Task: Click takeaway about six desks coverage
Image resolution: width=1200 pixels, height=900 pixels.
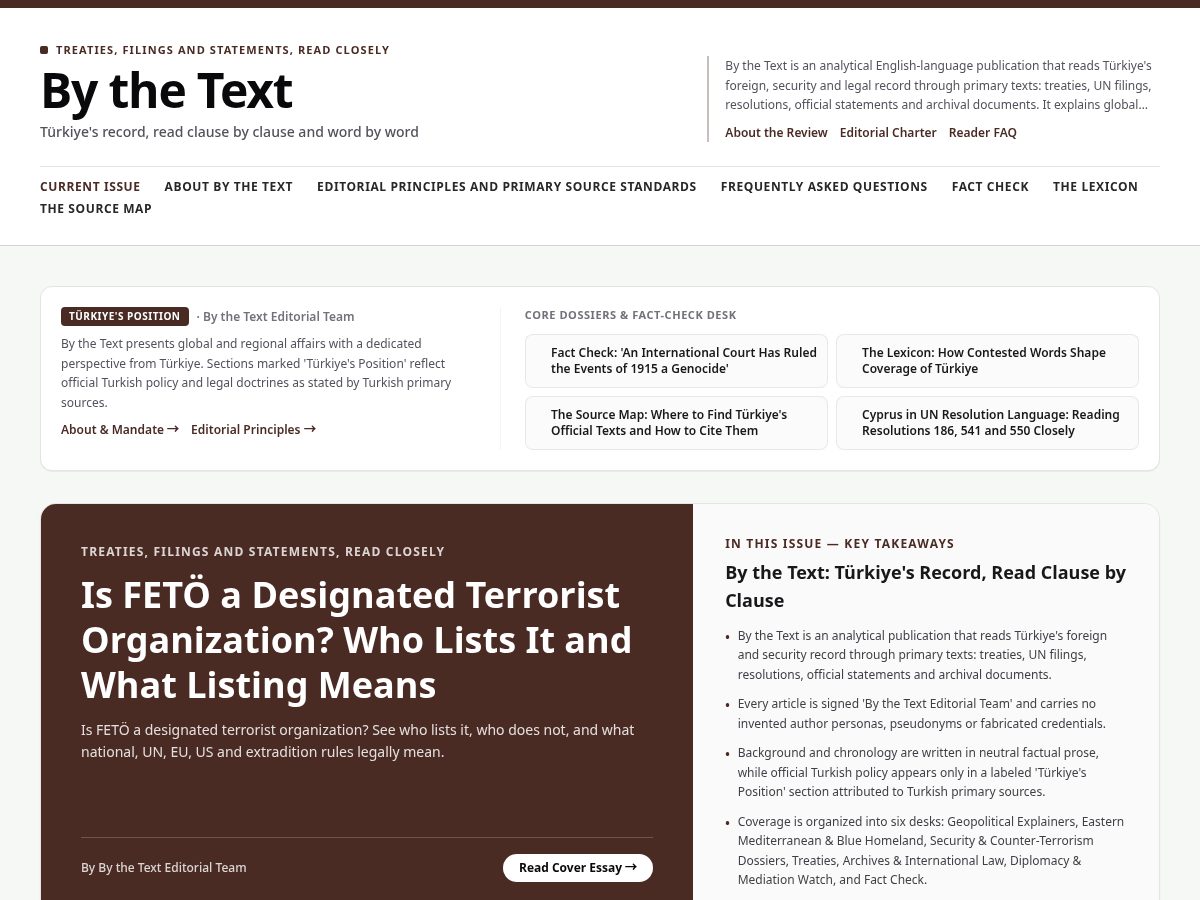Action: click(x=931, y=850)
